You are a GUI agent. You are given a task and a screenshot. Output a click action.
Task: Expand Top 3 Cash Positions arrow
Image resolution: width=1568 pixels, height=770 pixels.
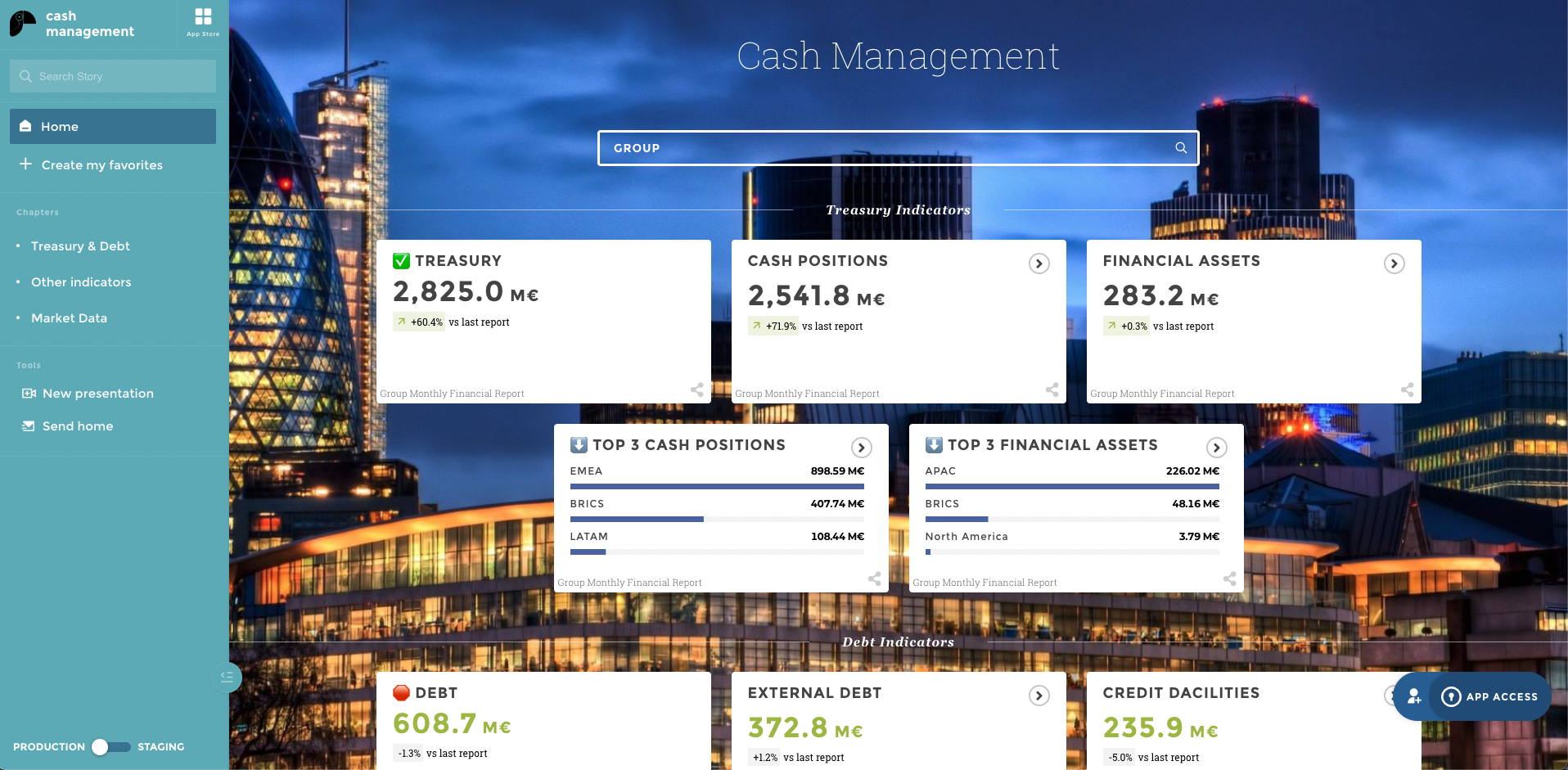coord(861,448)
